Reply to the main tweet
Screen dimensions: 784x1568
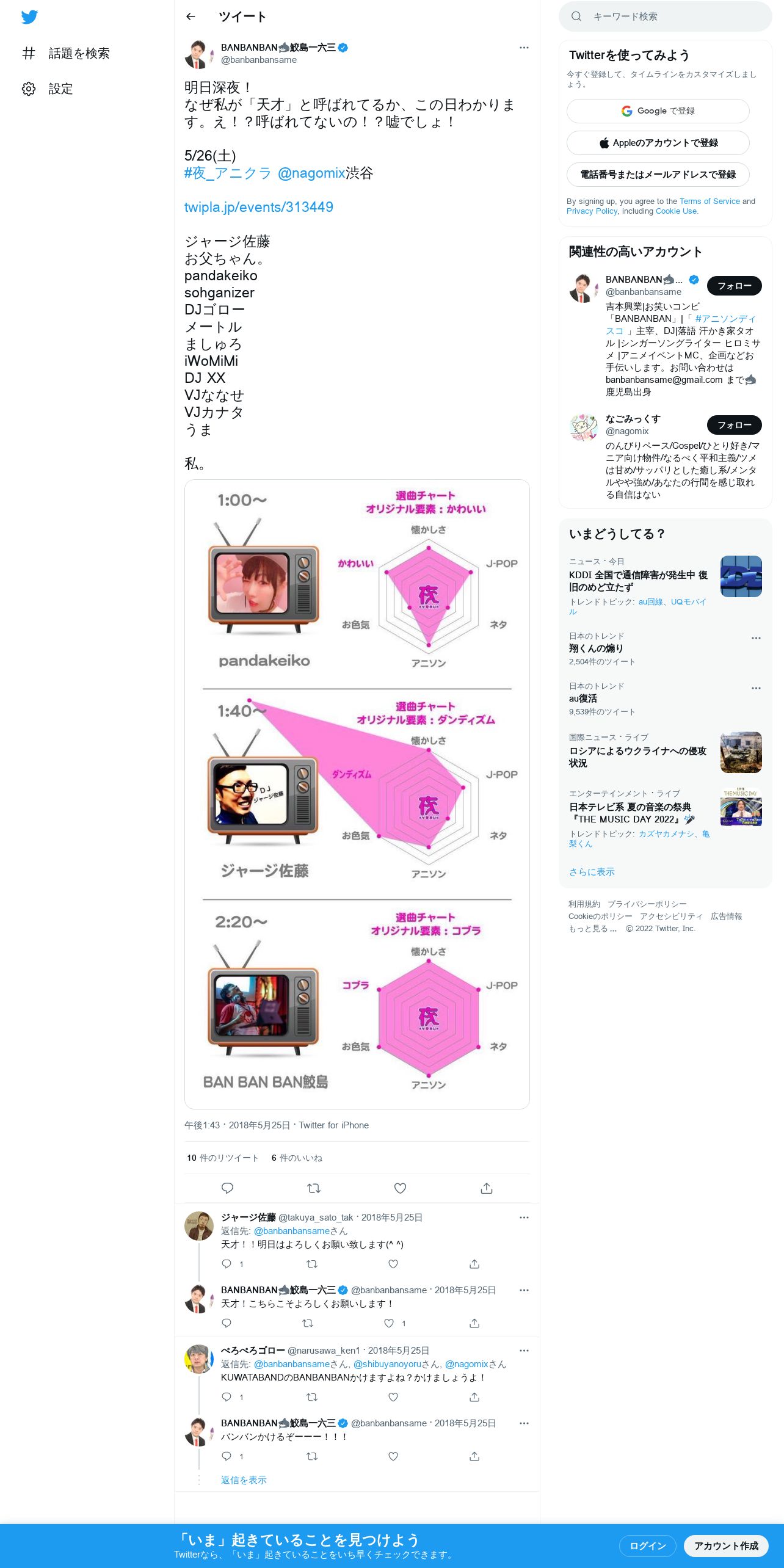pos(227,1188)
